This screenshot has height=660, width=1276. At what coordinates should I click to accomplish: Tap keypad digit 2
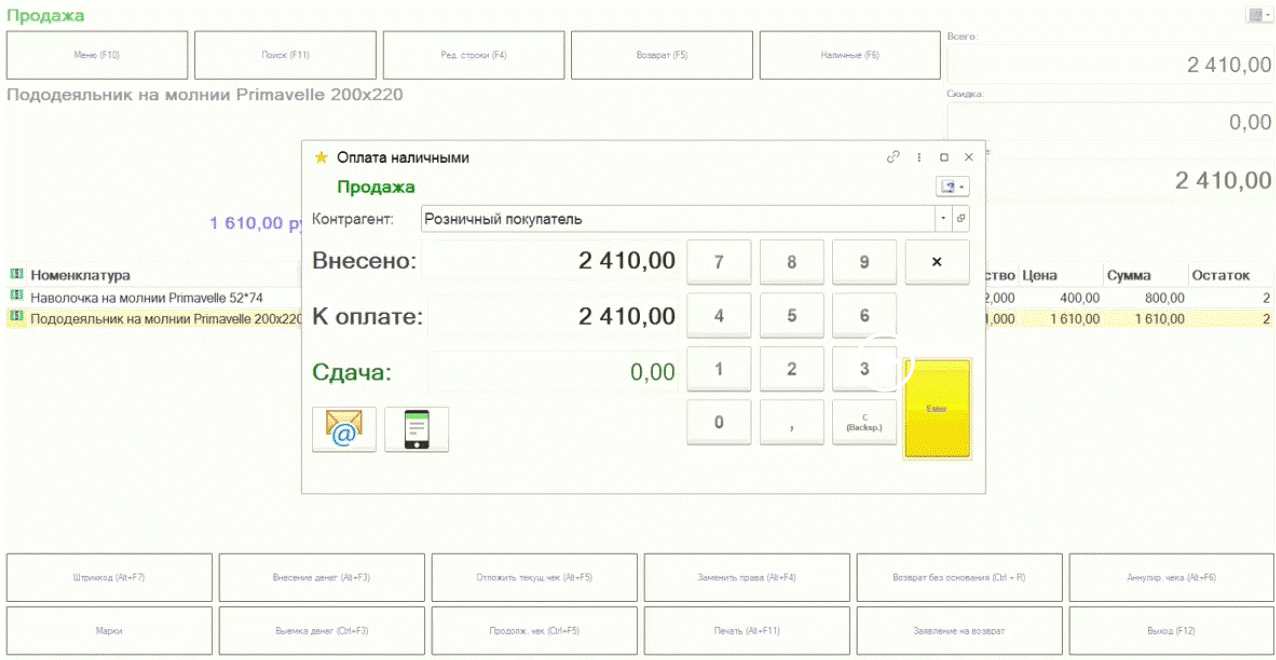(x=792, y=369)
